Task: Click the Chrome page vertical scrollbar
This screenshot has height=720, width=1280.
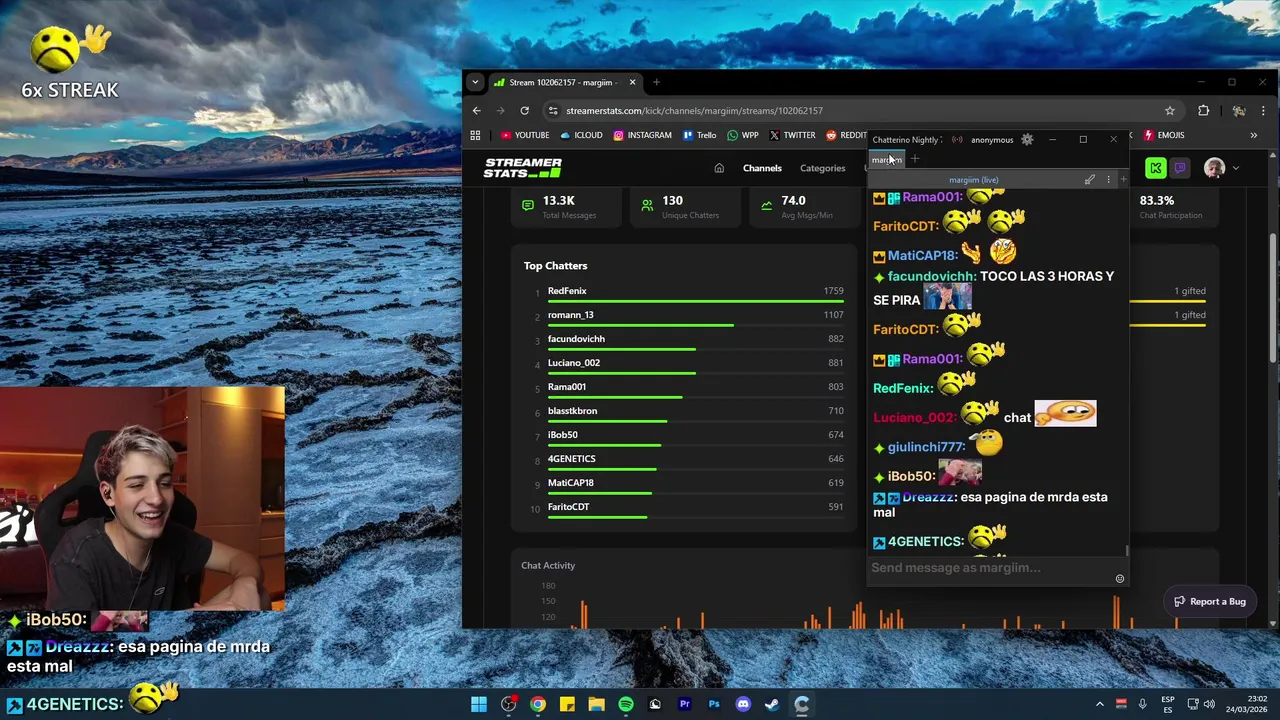Action: point(1272,300)
